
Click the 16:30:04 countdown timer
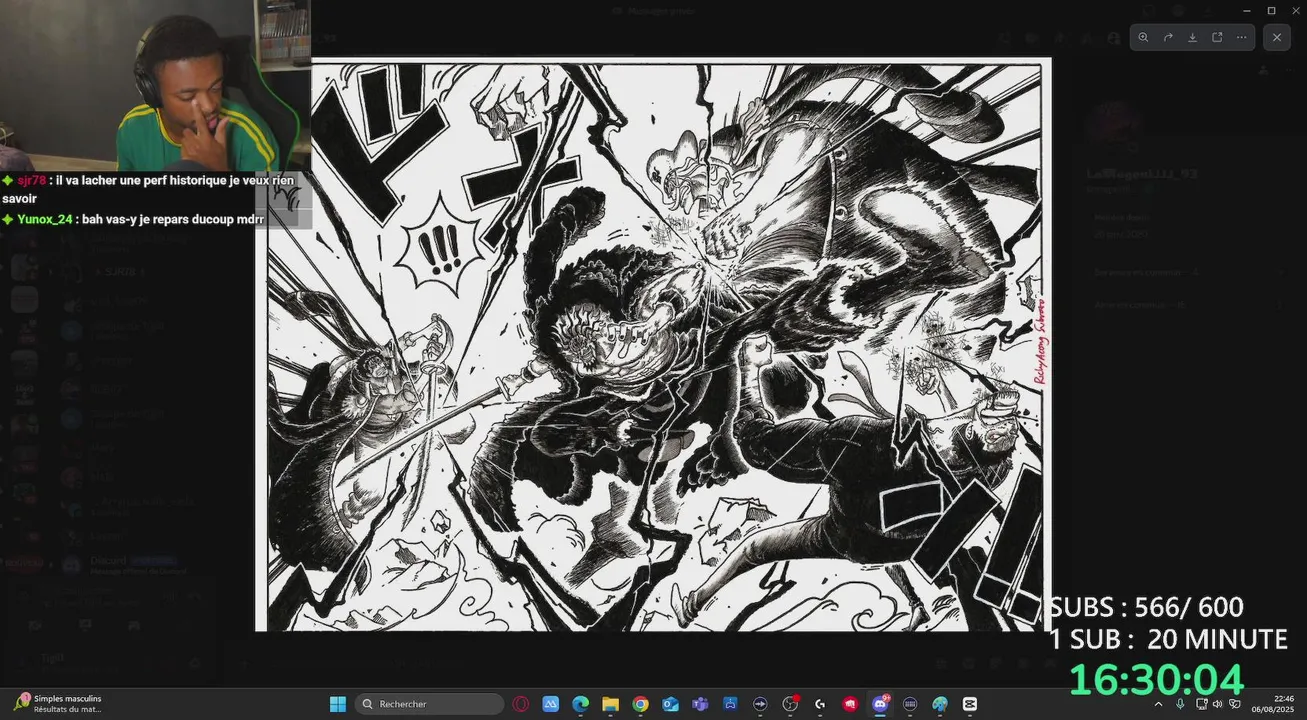[1157, 679]
